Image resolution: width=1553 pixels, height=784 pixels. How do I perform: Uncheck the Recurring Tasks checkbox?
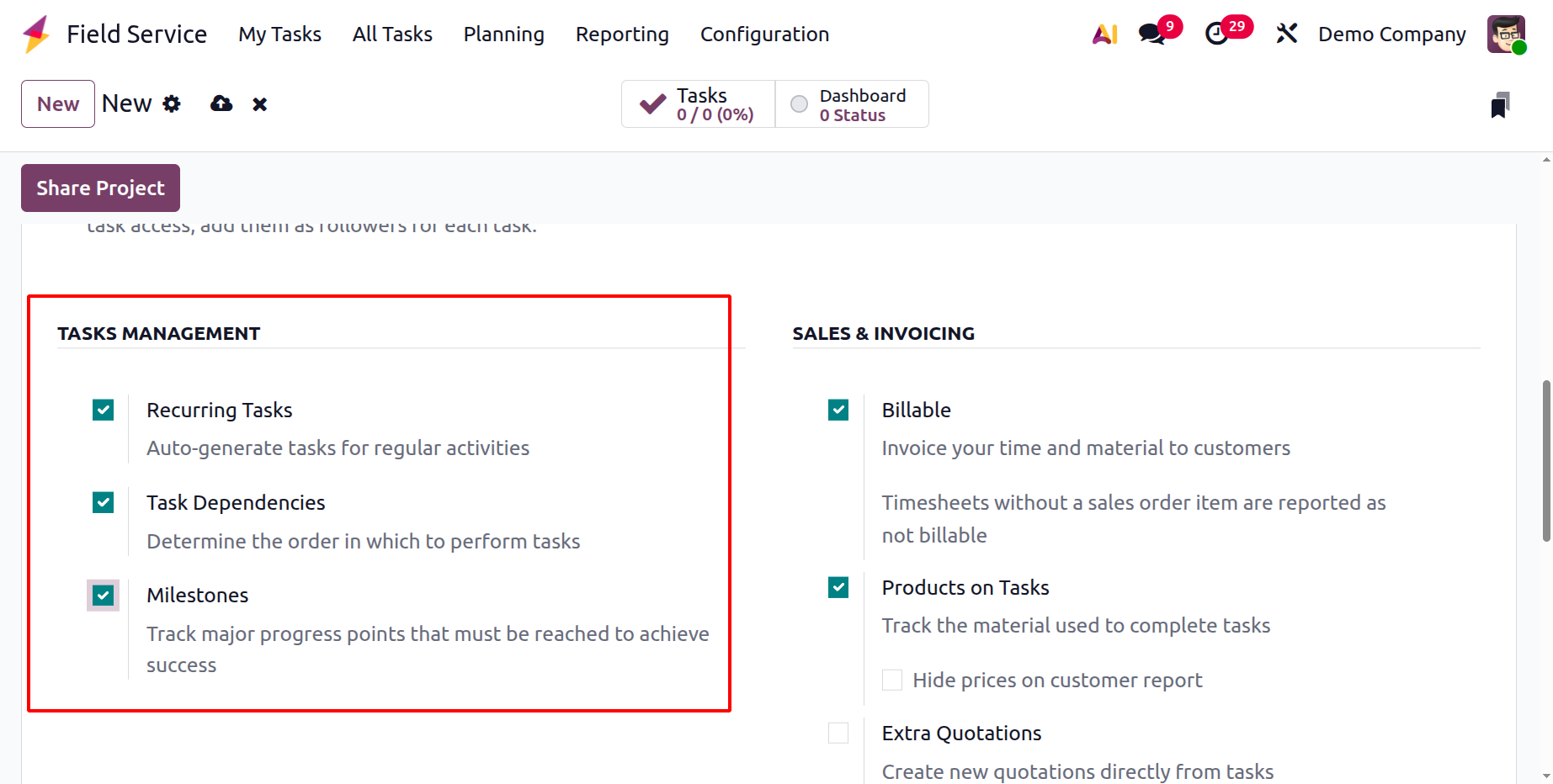coord(104,410)
